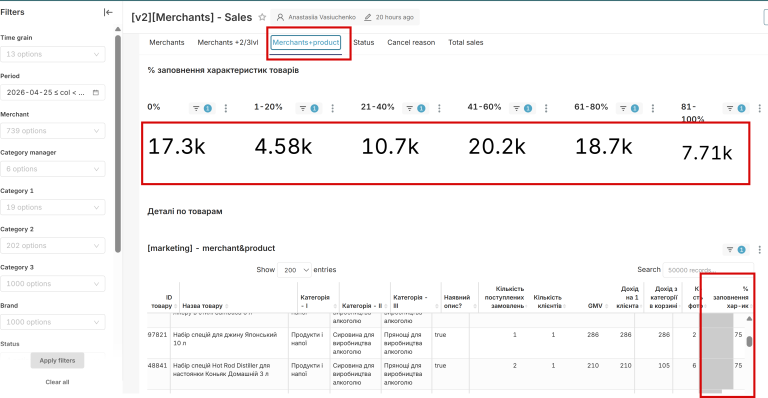Open Show entries count dropdown

coord(294,270)
